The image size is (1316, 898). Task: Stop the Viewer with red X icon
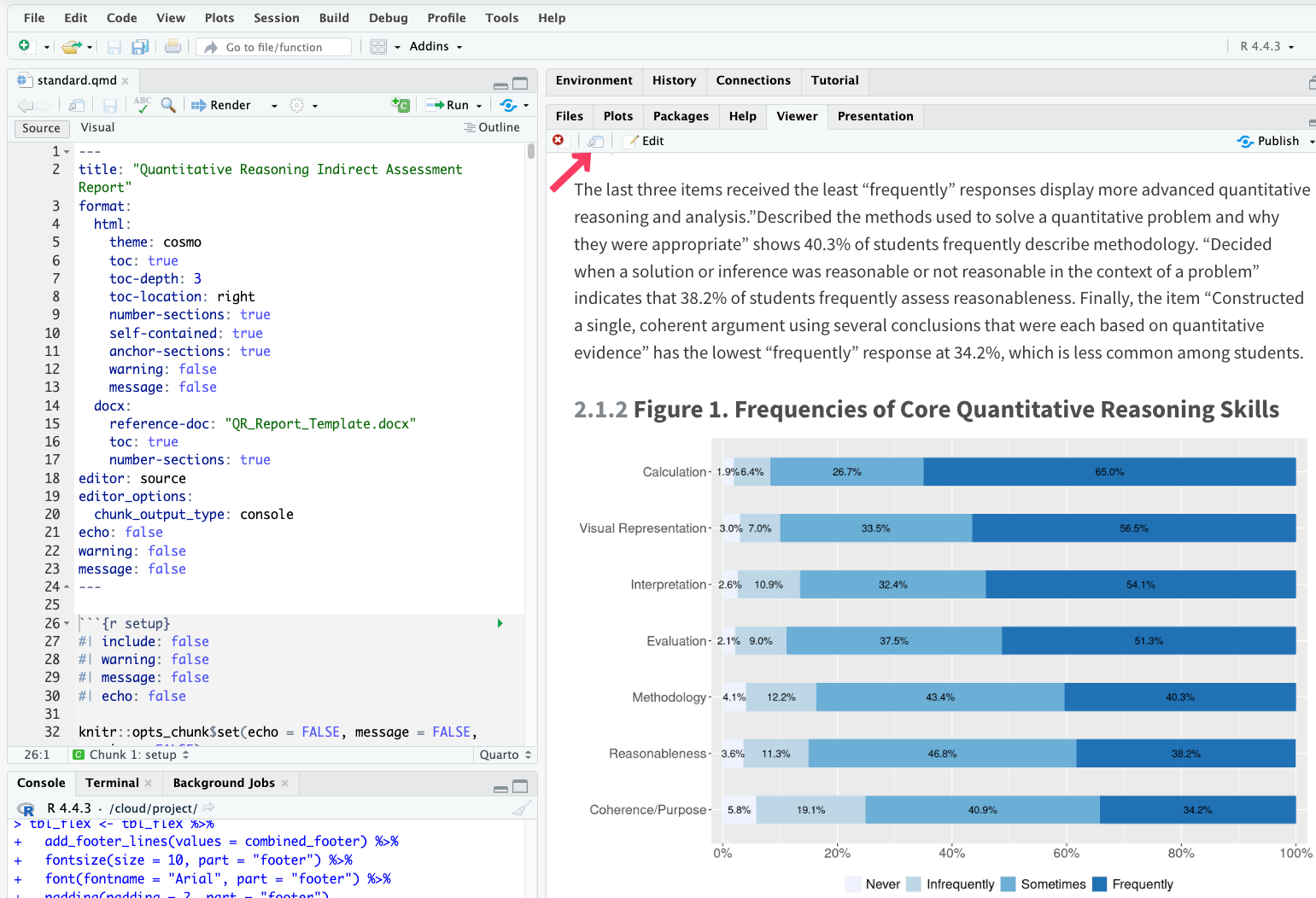tap(559, 140)
